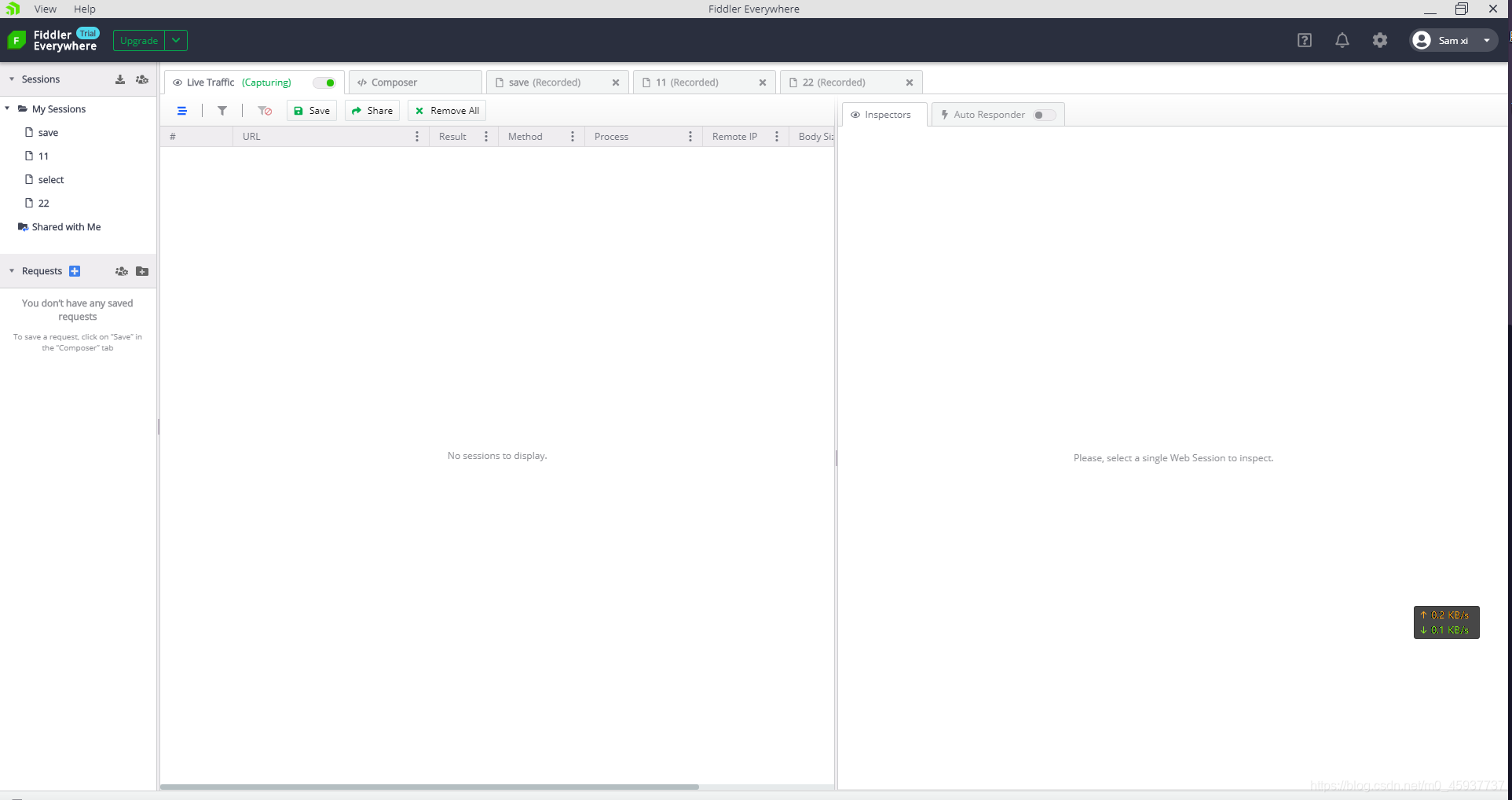This screenshot has width=1512, height=800.
Task: Click the Remove All button
Action: point(447,111)
